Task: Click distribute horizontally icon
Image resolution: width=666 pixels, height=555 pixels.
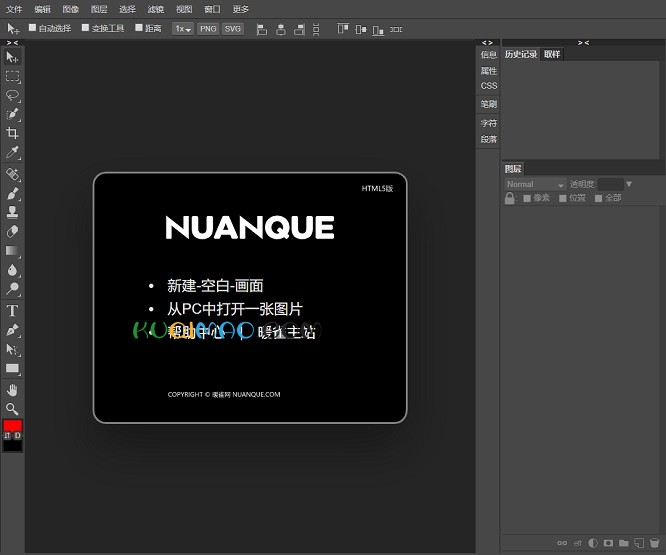Action: click(396, 29)
